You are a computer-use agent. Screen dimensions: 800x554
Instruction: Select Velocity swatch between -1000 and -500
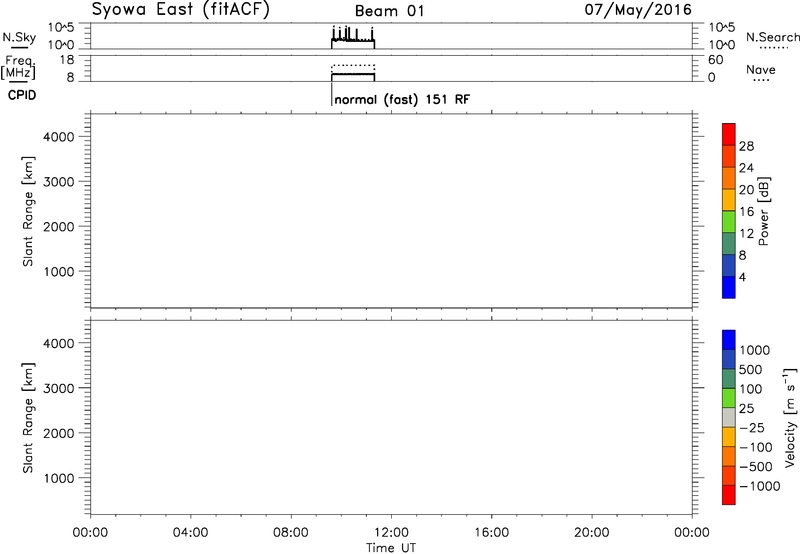[x=729, y=475]
